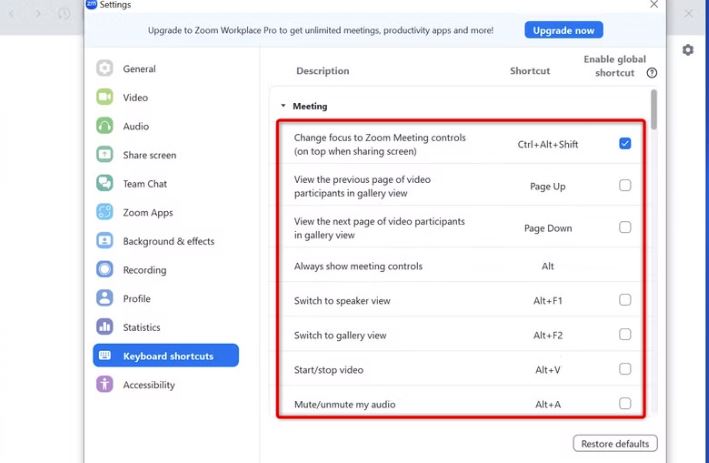Click the Video camera icon in sidebar

point(104,97)
